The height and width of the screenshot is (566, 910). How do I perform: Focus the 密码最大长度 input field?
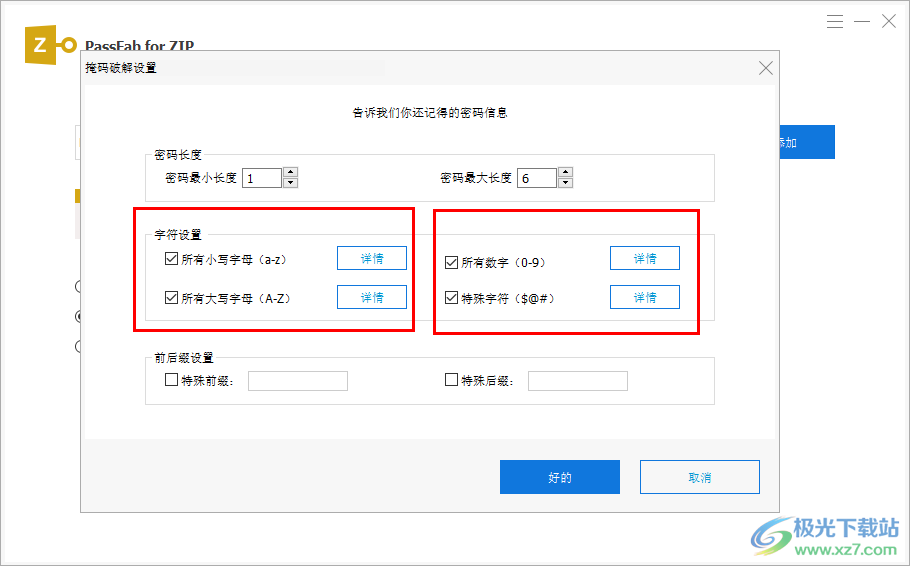537,178
